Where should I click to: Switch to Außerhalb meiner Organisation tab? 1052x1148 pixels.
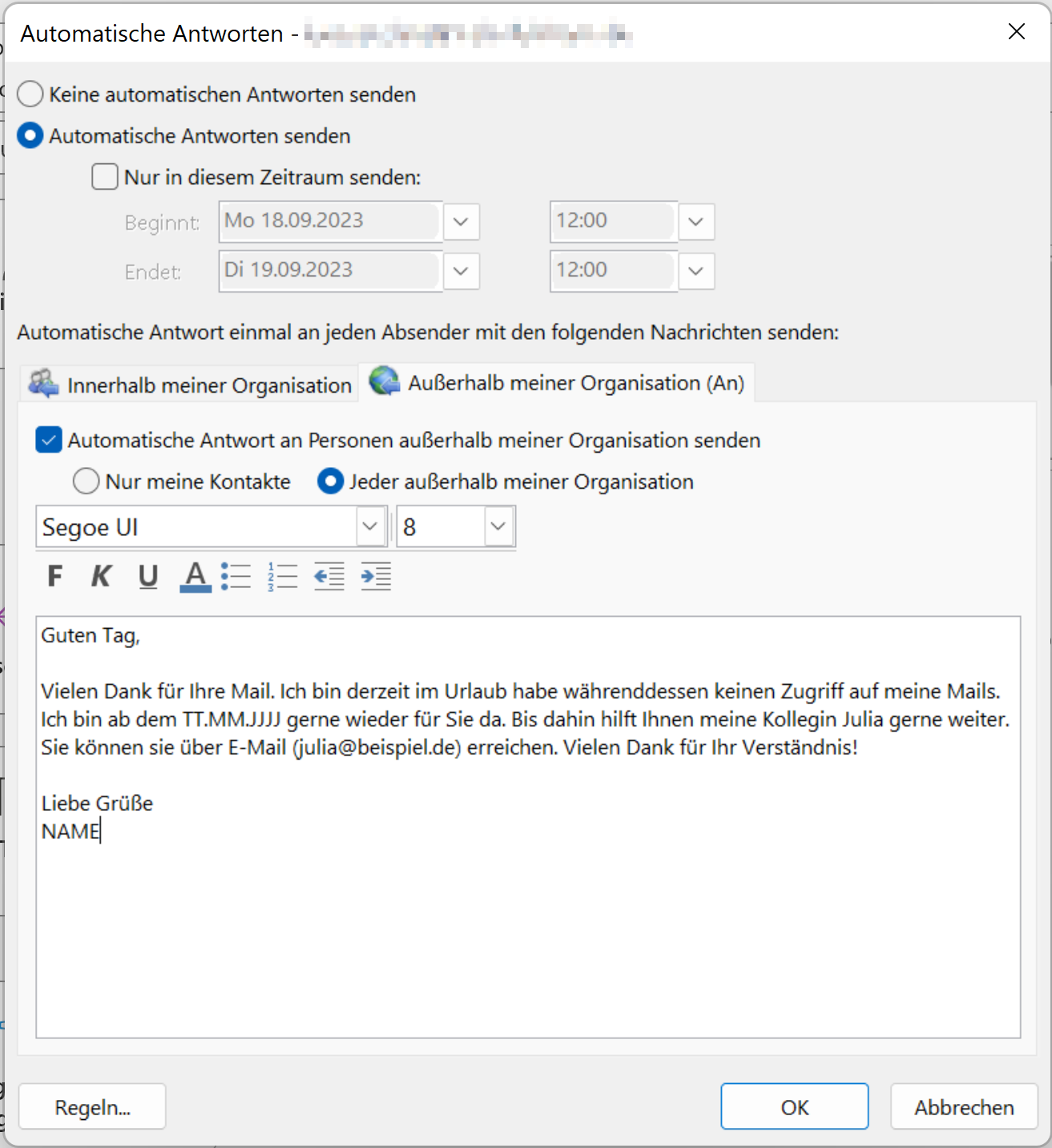click(x=557, y=383)
